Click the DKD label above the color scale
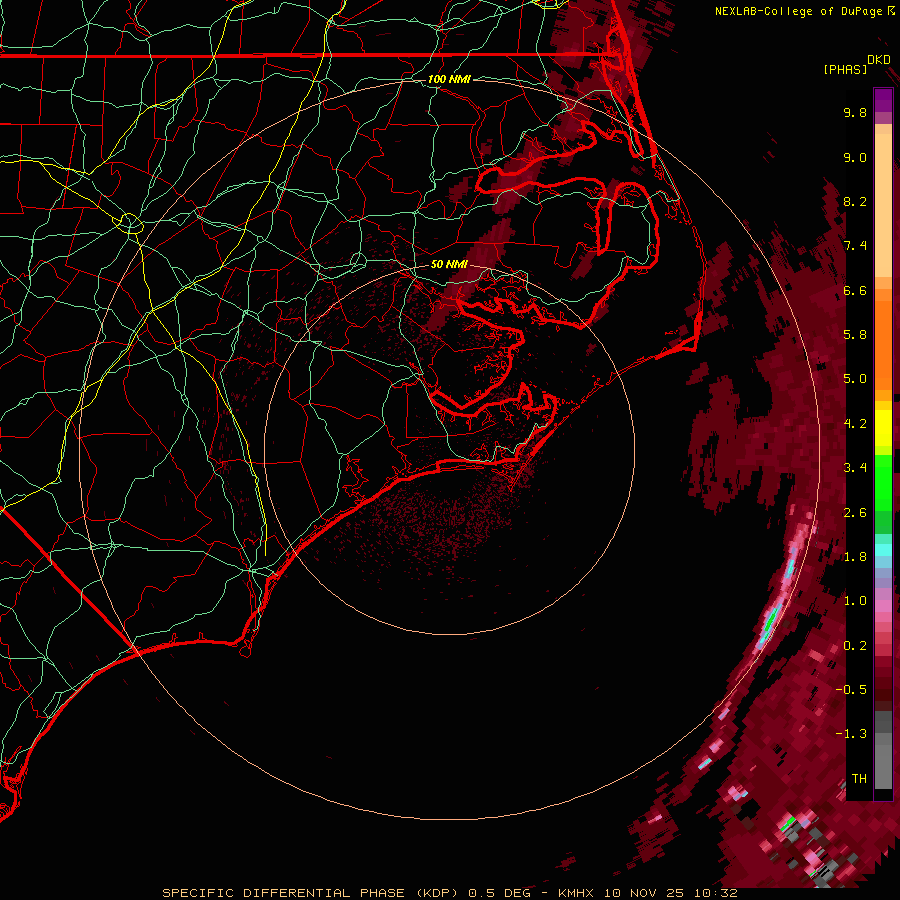 pos(879,60)
